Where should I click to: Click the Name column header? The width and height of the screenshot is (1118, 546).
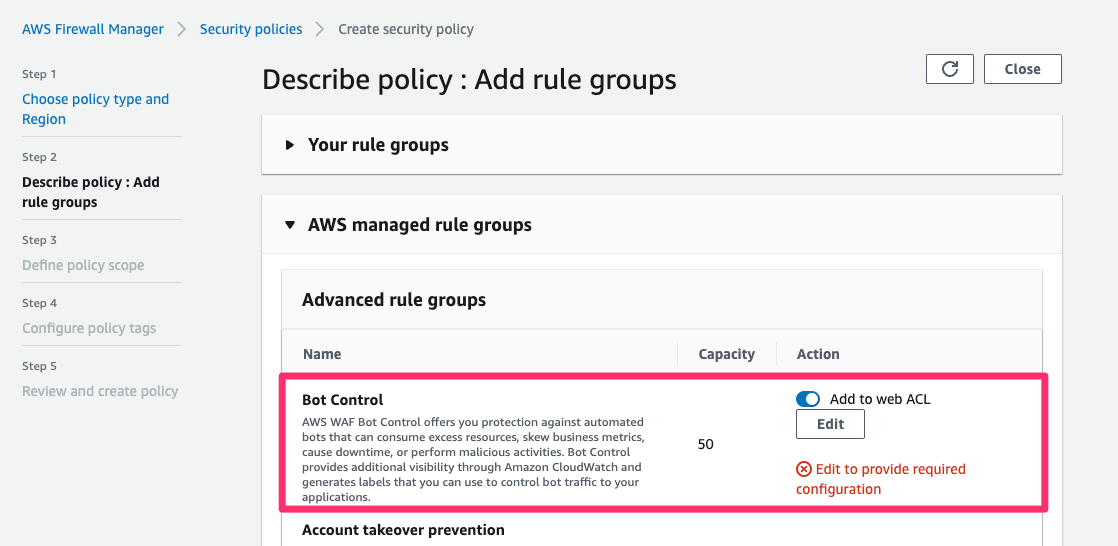[x=322, y=354]
